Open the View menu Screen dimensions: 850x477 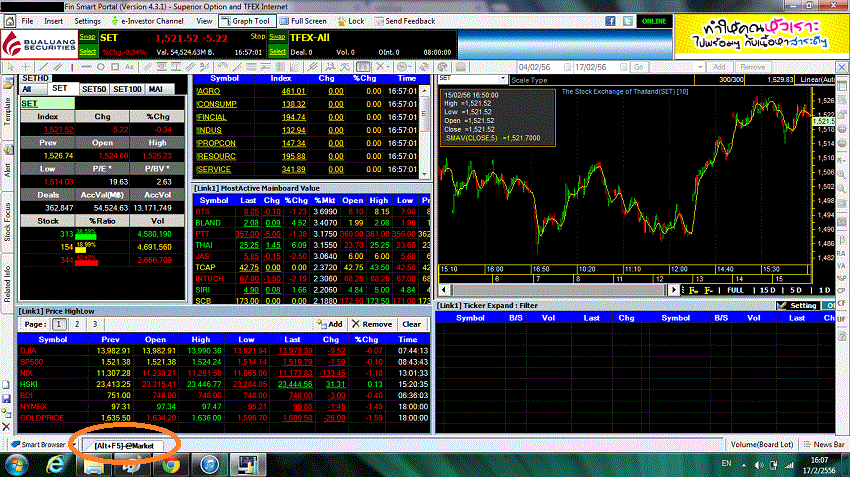[204, 21]
